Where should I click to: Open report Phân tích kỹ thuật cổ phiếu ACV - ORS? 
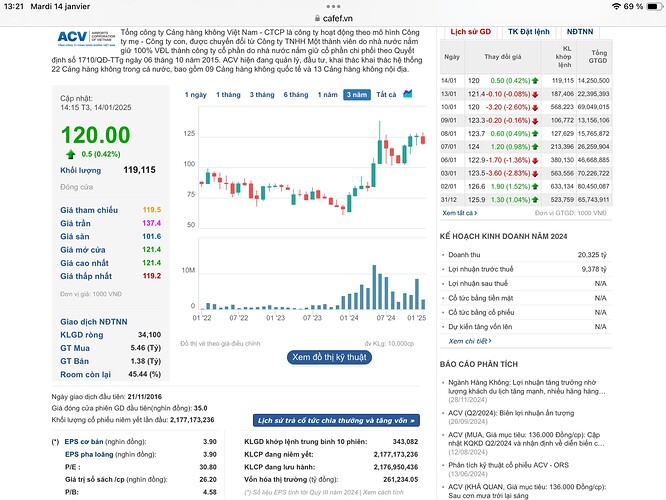click(508, 465)
